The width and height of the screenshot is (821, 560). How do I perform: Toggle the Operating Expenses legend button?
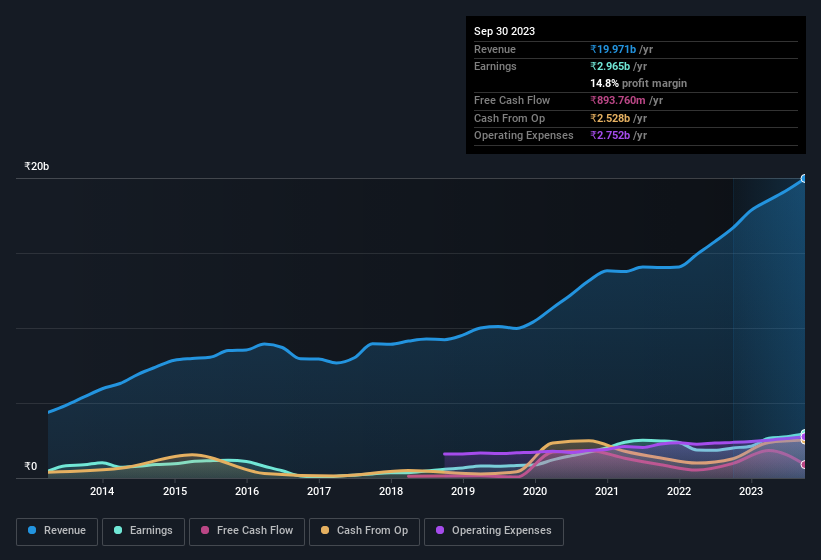pyautogui.click(x=493, y=531)
